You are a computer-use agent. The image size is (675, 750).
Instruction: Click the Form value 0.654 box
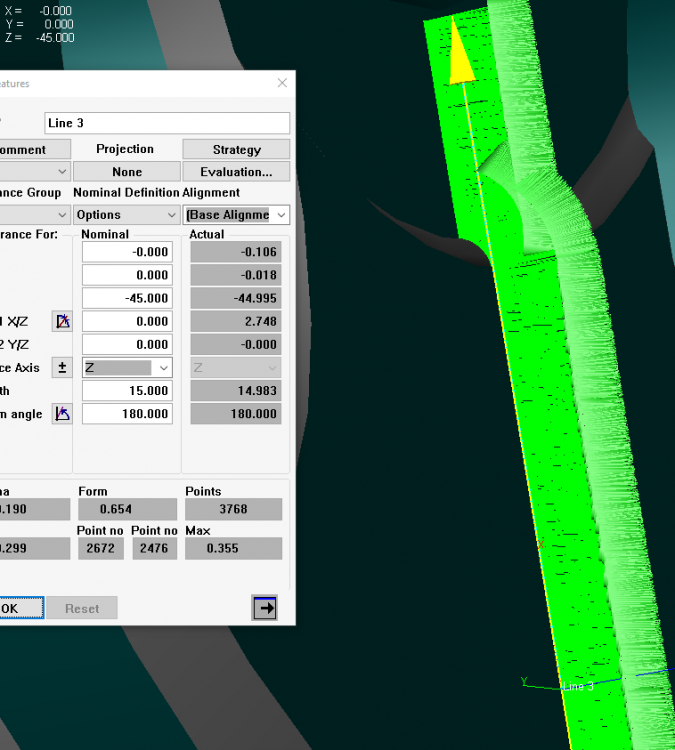126,509
